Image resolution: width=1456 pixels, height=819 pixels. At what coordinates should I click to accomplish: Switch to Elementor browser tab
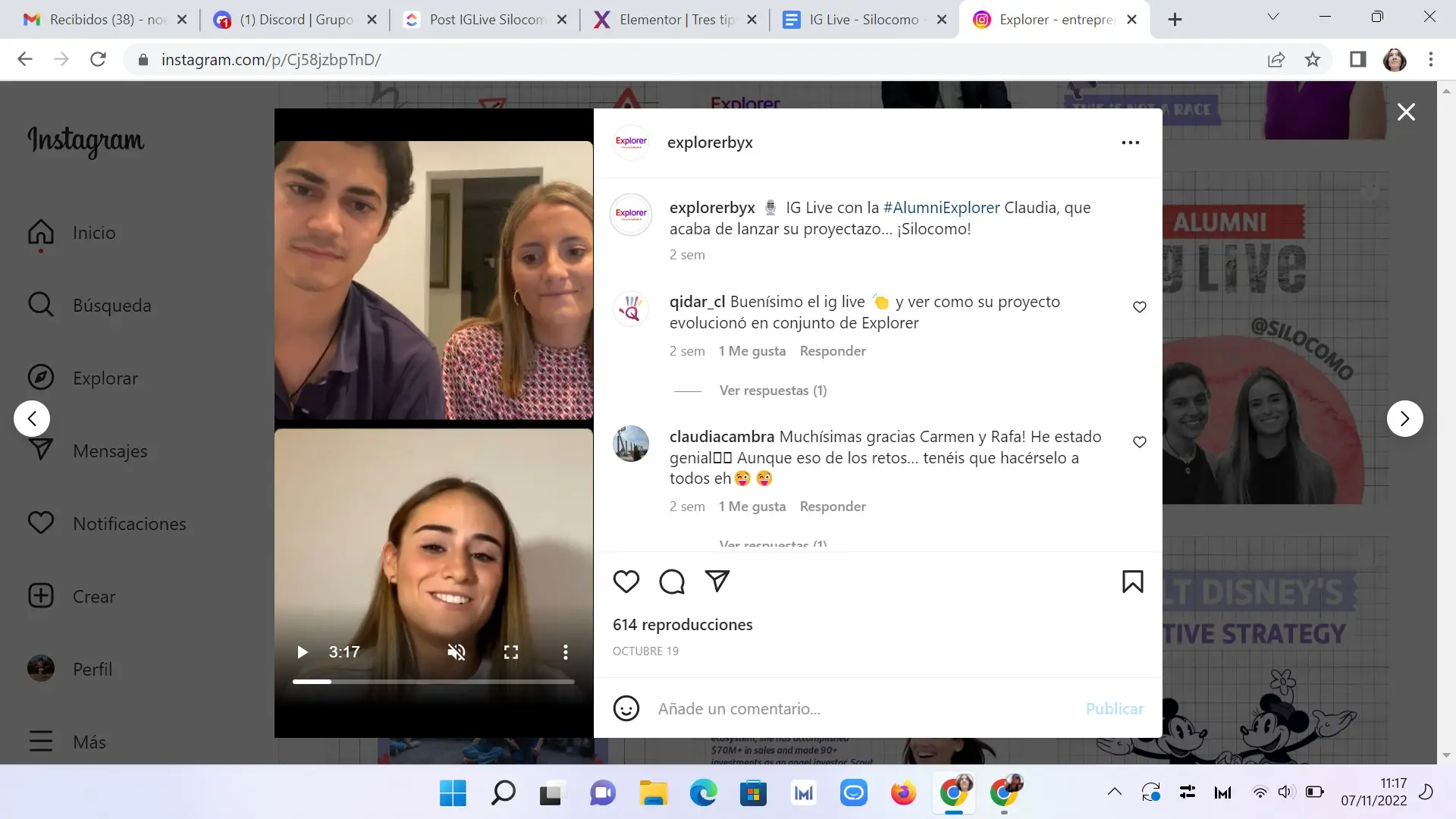[x=675, y=20]
